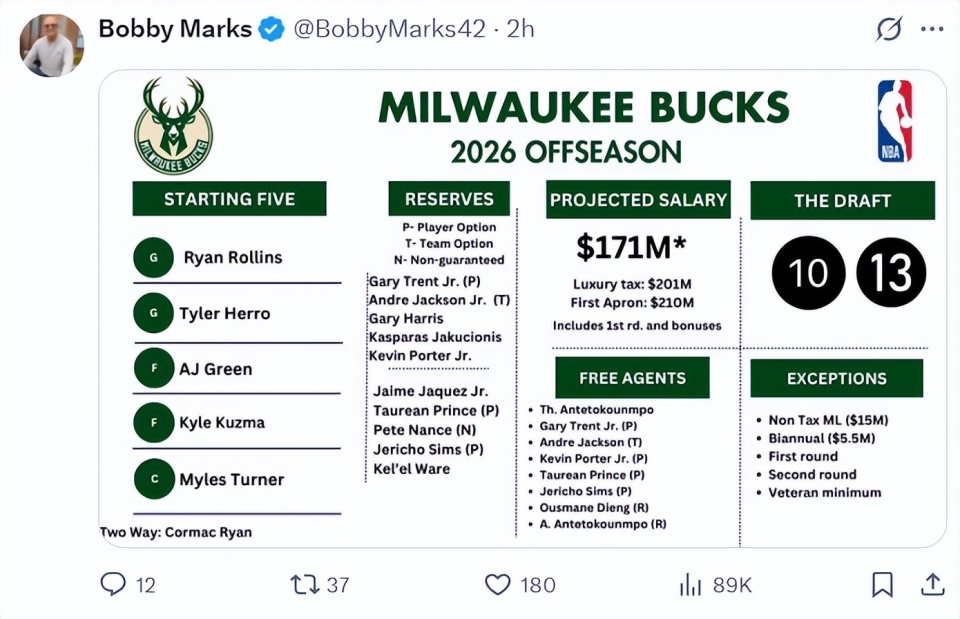This screenshot has height=619, width=960.
Task: Open the three-dot more options menu
Action: 932,29
